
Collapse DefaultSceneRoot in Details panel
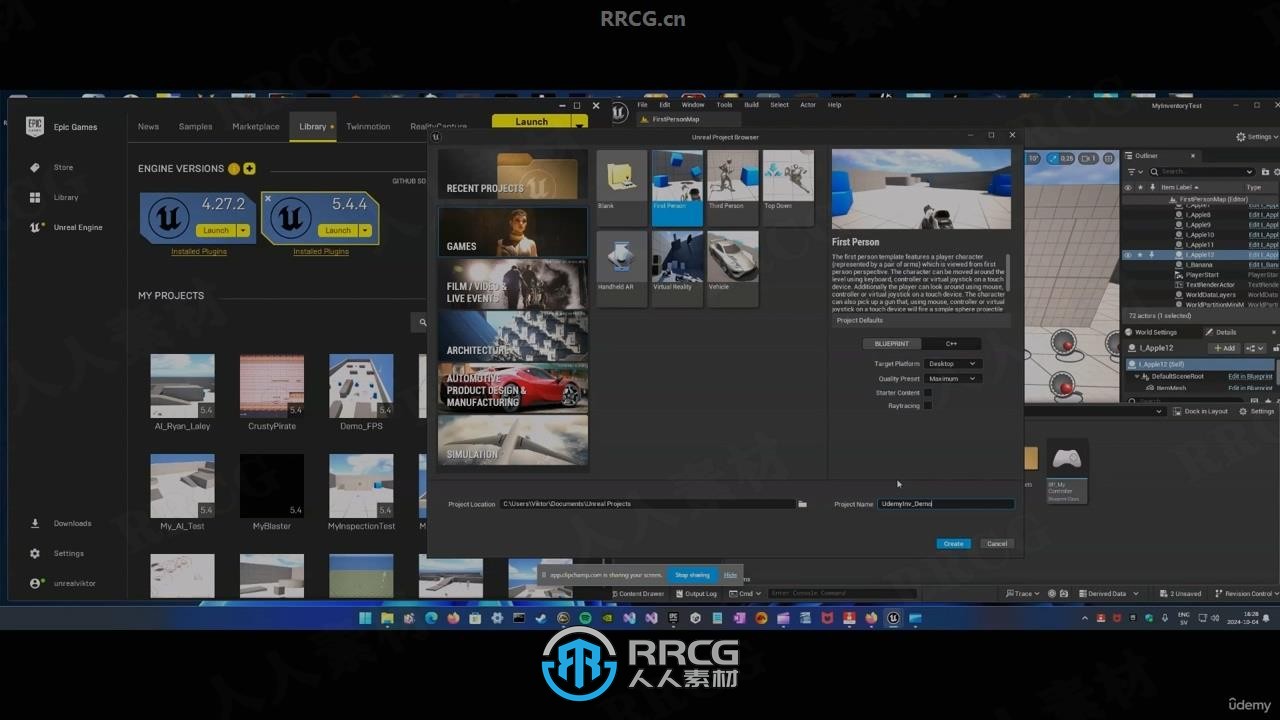pyautogui.click(x=1137, y=377)
